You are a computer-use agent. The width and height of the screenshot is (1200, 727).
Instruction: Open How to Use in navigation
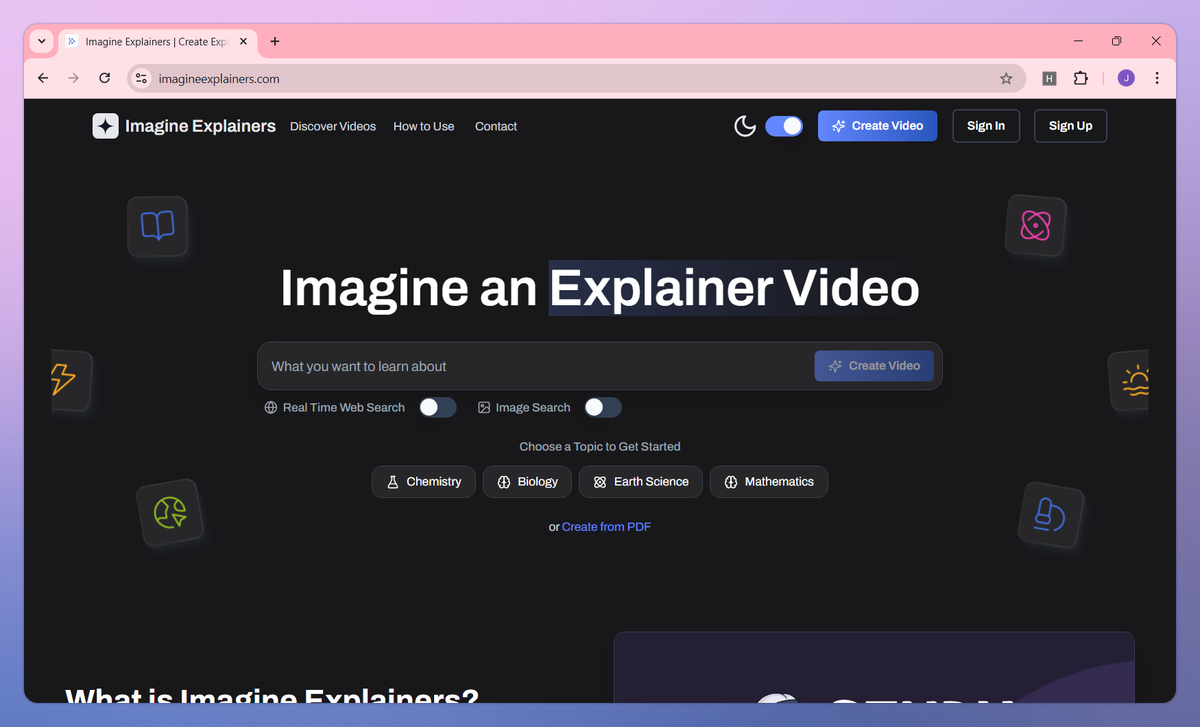pyautogui.click(x=424, y=126)
